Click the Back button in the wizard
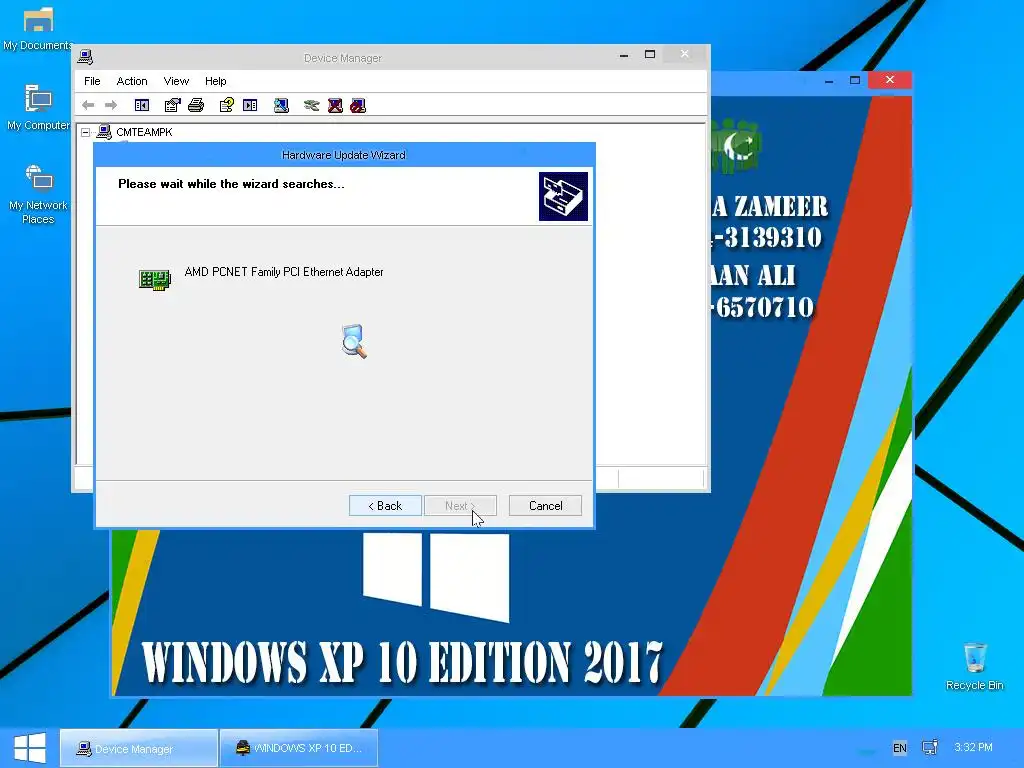Image resolution: width=1024 pixels, height=768 pixels. tap(385, 505)
